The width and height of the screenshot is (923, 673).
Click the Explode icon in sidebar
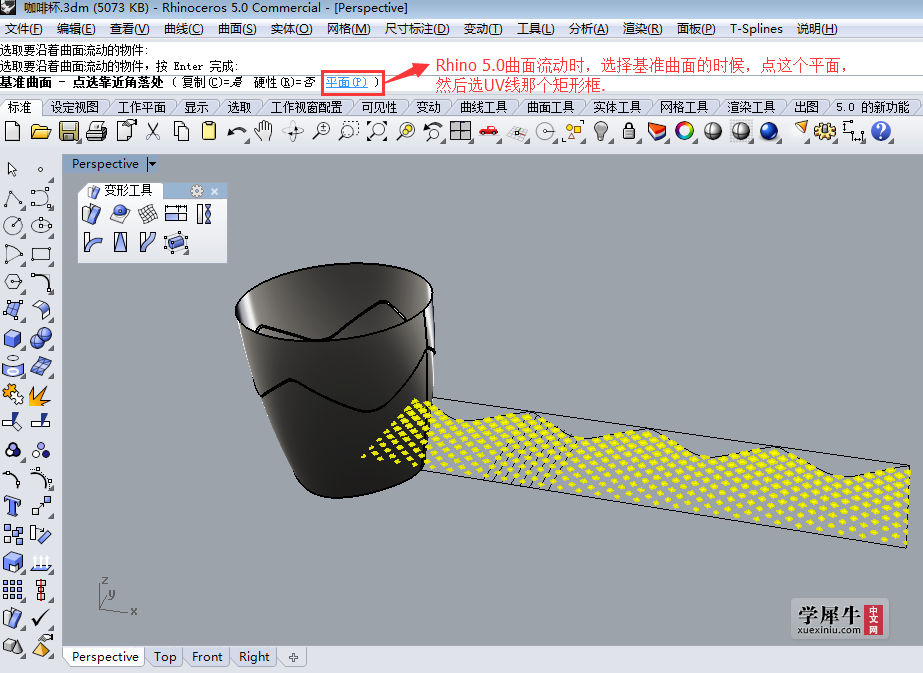[41, 394]
